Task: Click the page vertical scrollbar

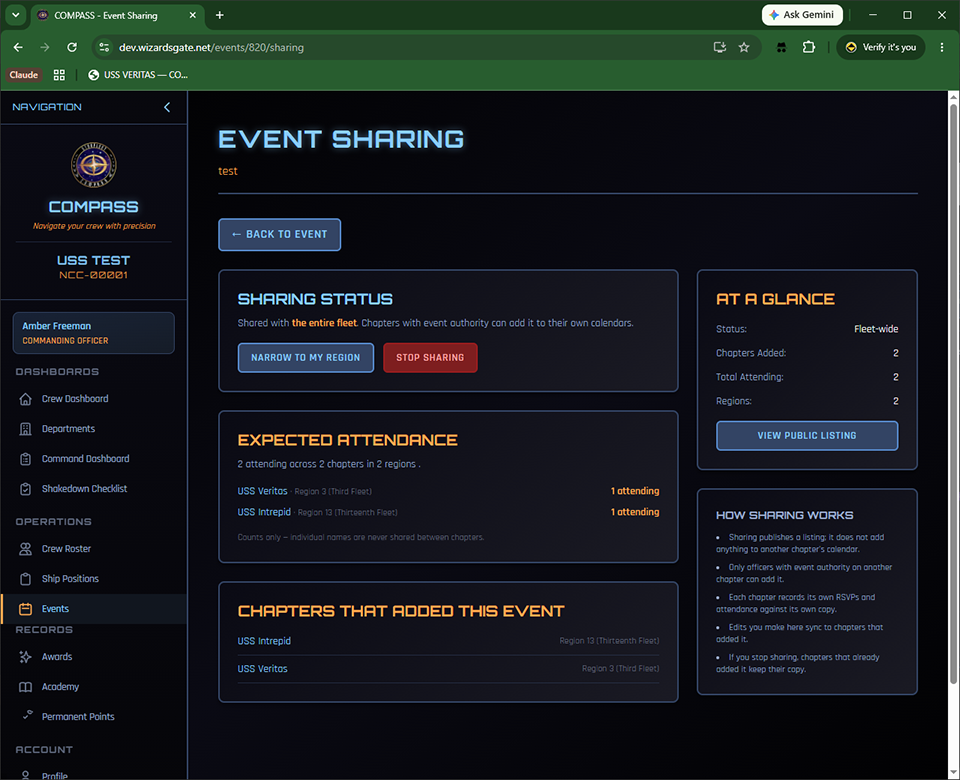Action: tap(953, 392)
